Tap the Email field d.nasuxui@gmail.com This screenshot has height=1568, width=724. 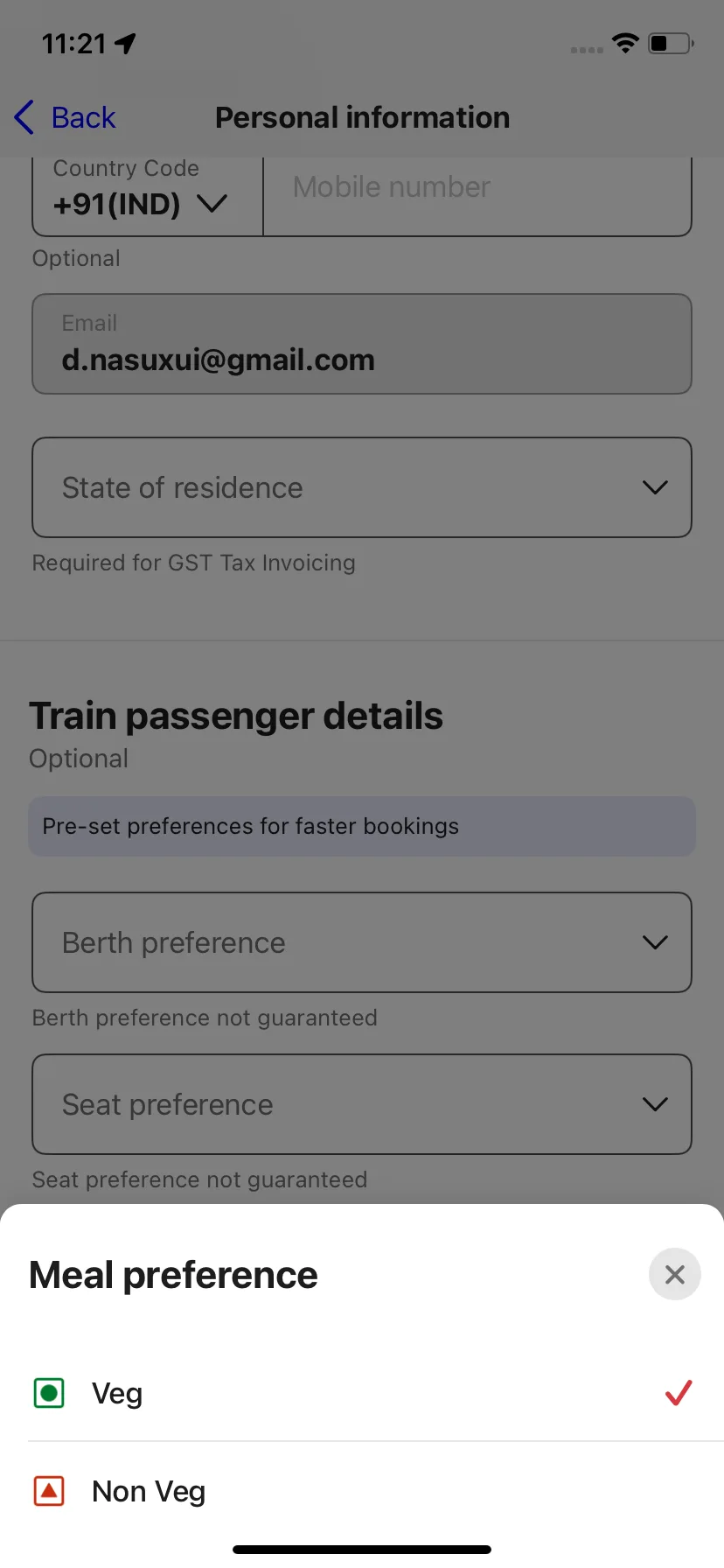362,344
